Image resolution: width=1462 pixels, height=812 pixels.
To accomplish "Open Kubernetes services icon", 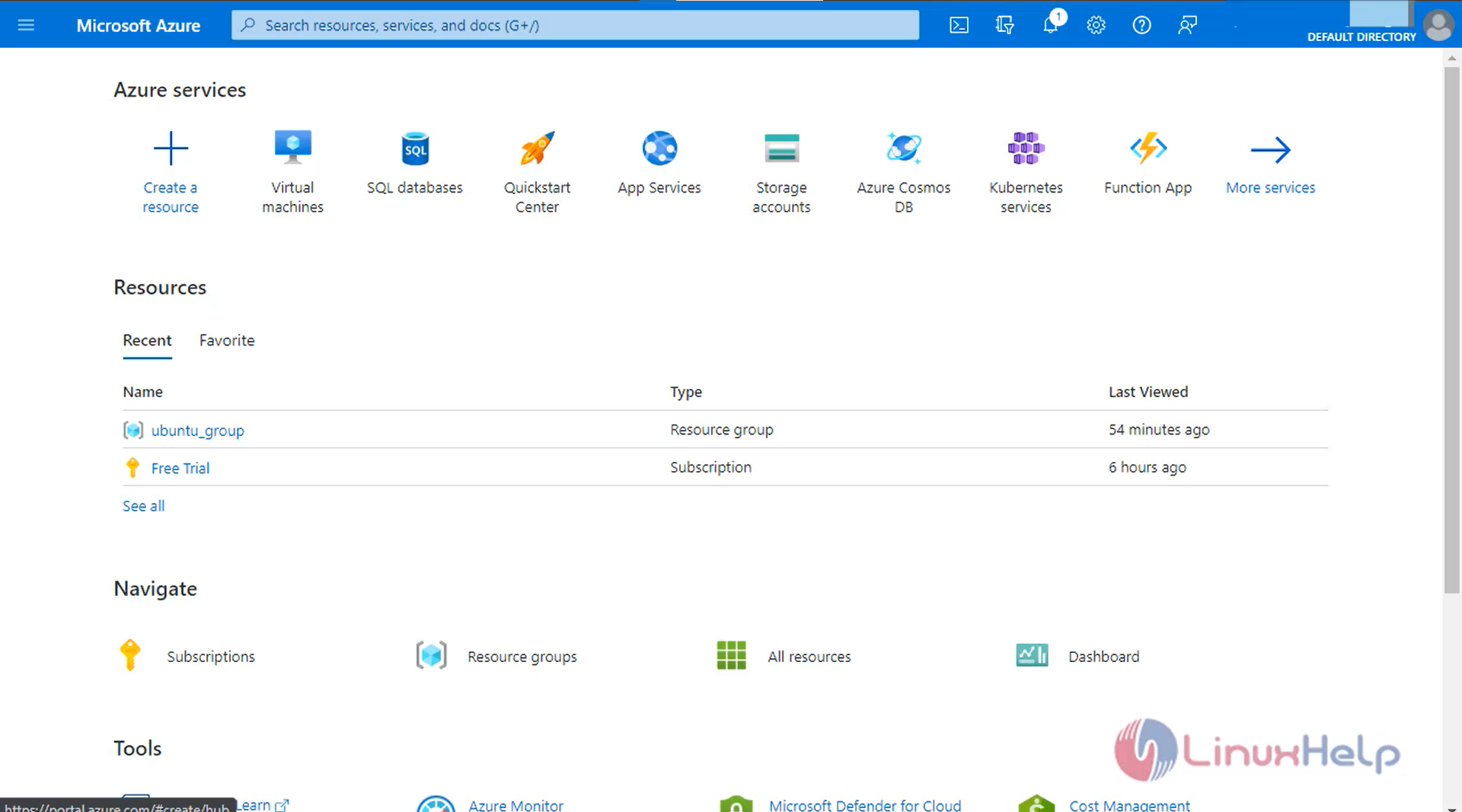I will [x=1026, y=148].
